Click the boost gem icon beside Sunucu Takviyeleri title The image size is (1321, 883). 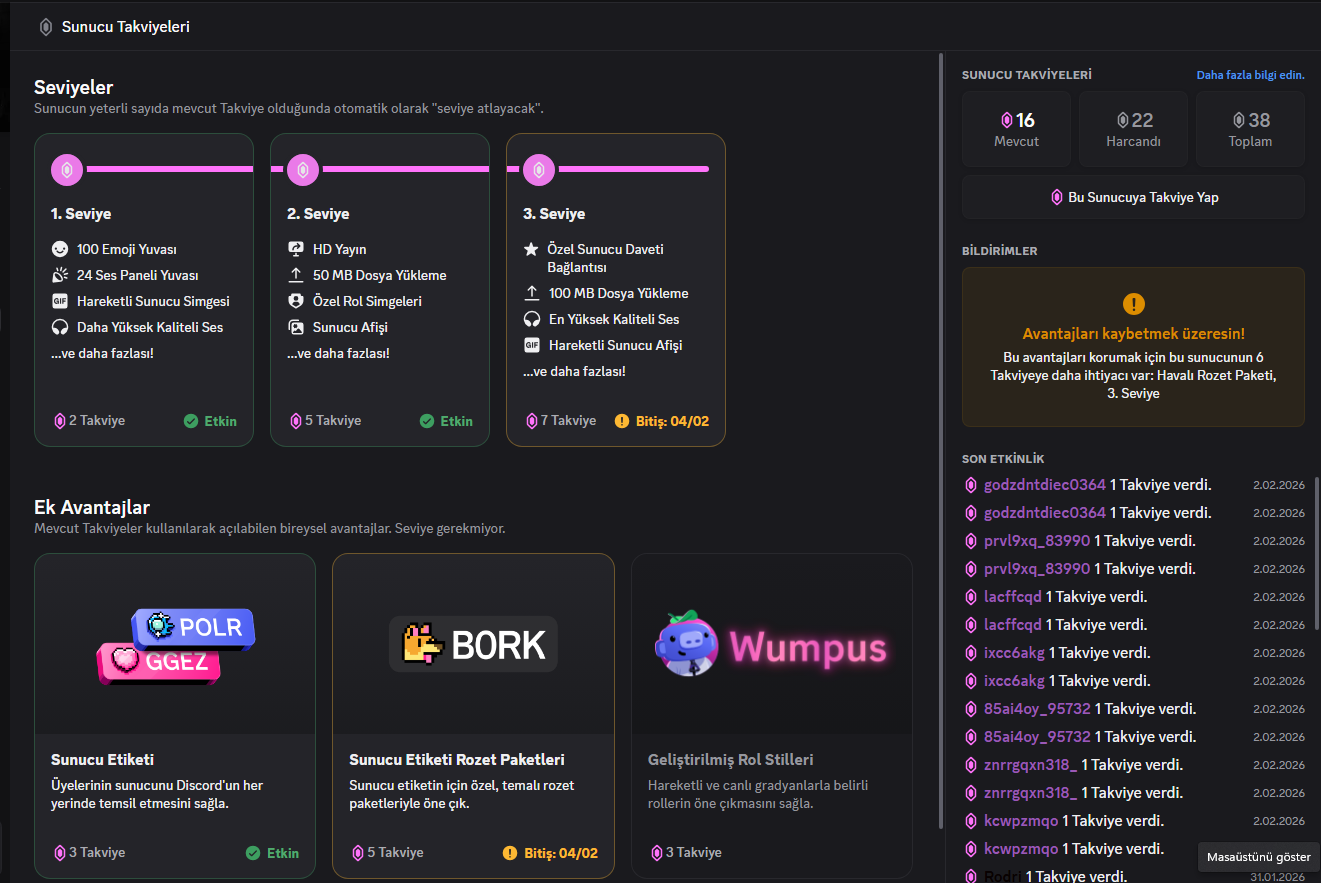pos(46,27)
